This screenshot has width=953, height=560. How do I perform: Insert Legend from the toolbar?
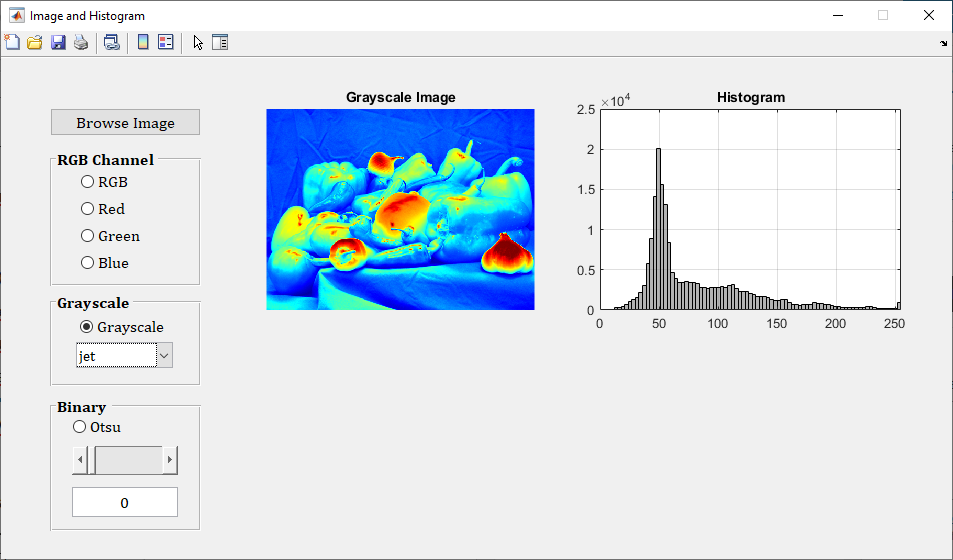(x=166, y=42)
